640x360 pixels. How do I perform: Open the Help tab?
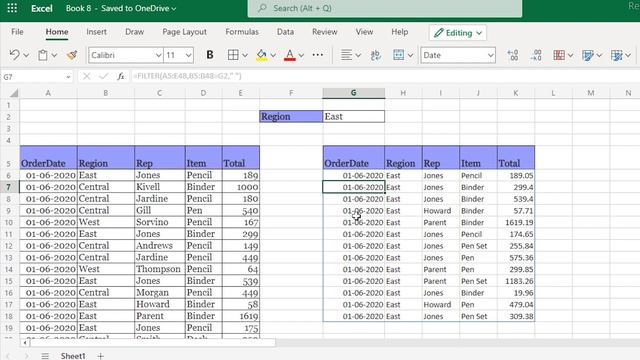coord(400,32)
